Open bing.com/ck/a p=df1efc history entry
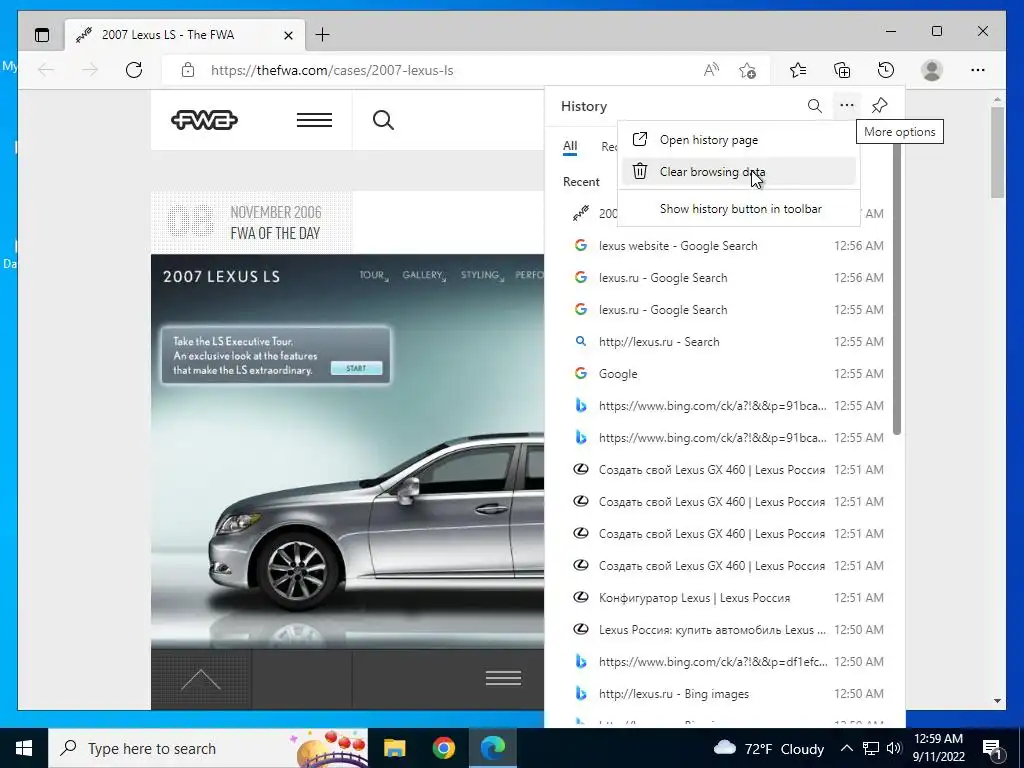This screenshot has width=1024, height=768. coord(724,662)
